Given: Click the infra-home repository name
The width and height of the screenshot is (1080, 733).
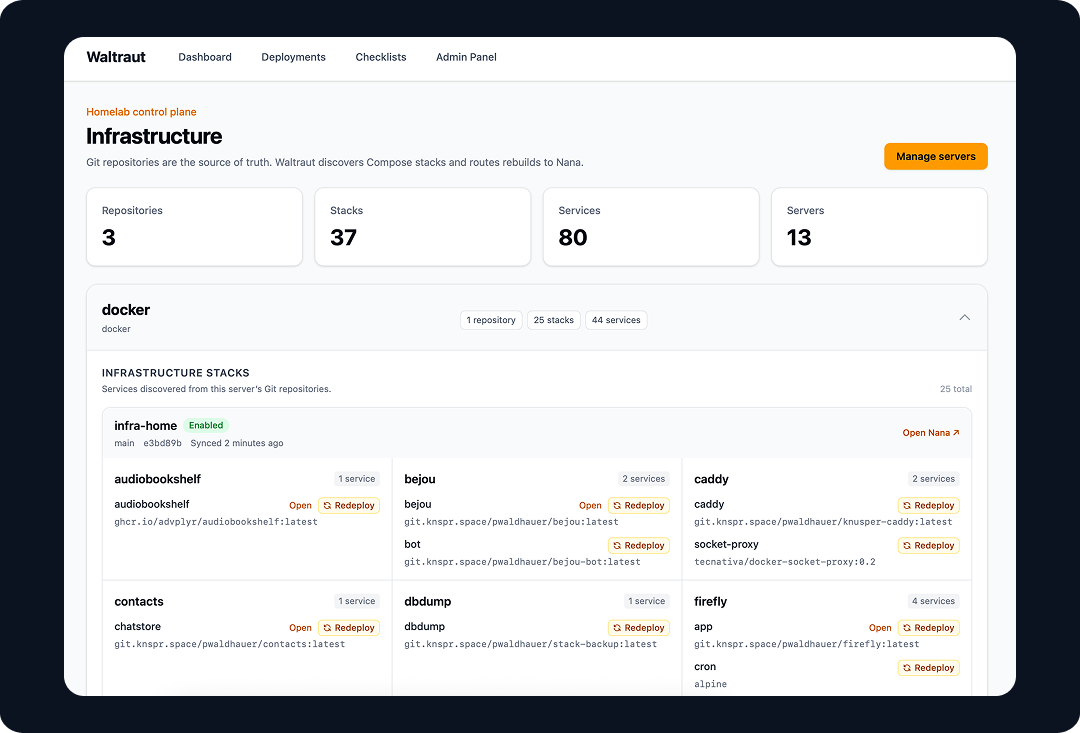Looking at the screenshot, I should [145, 426].
